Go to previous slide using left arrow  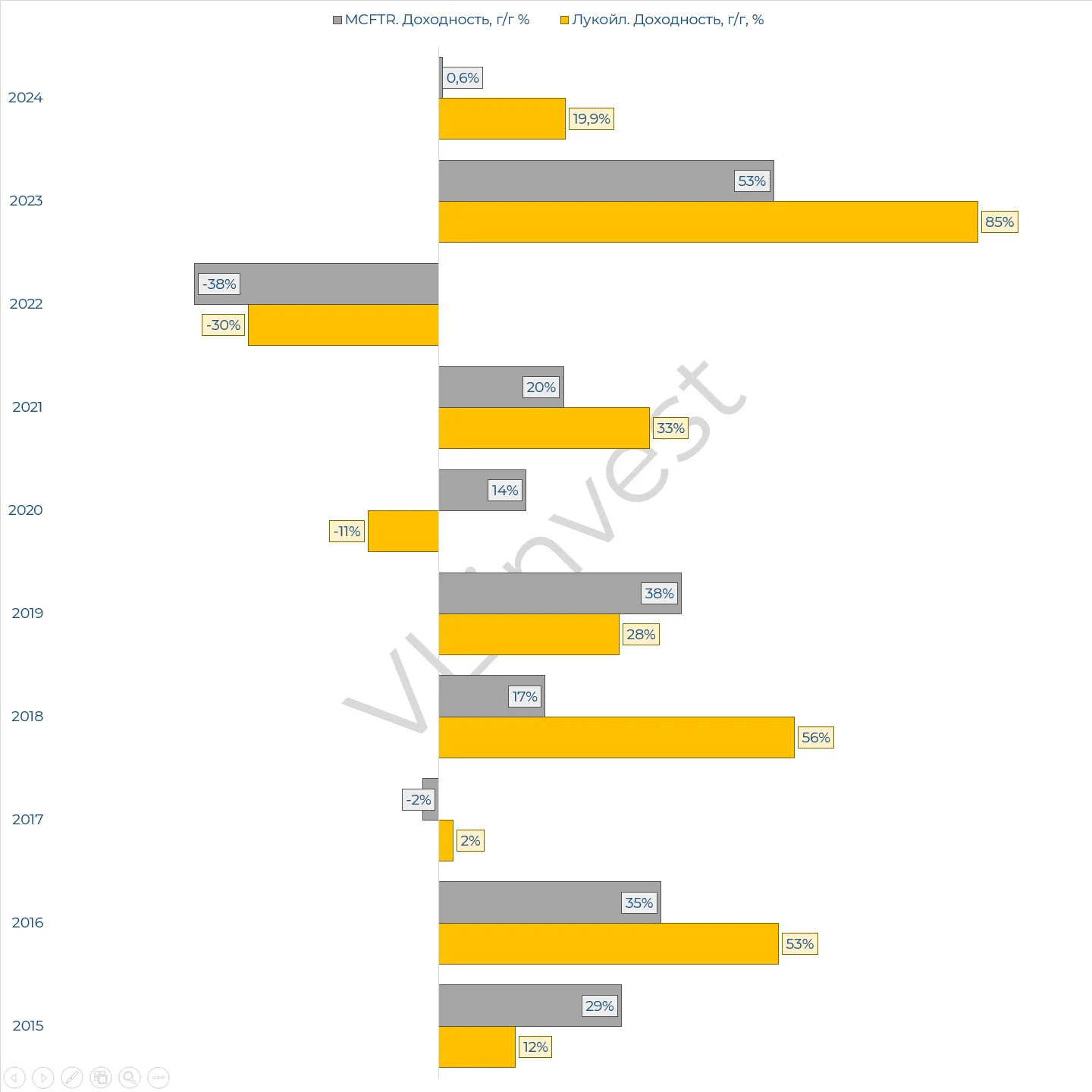click(14, 1077)
